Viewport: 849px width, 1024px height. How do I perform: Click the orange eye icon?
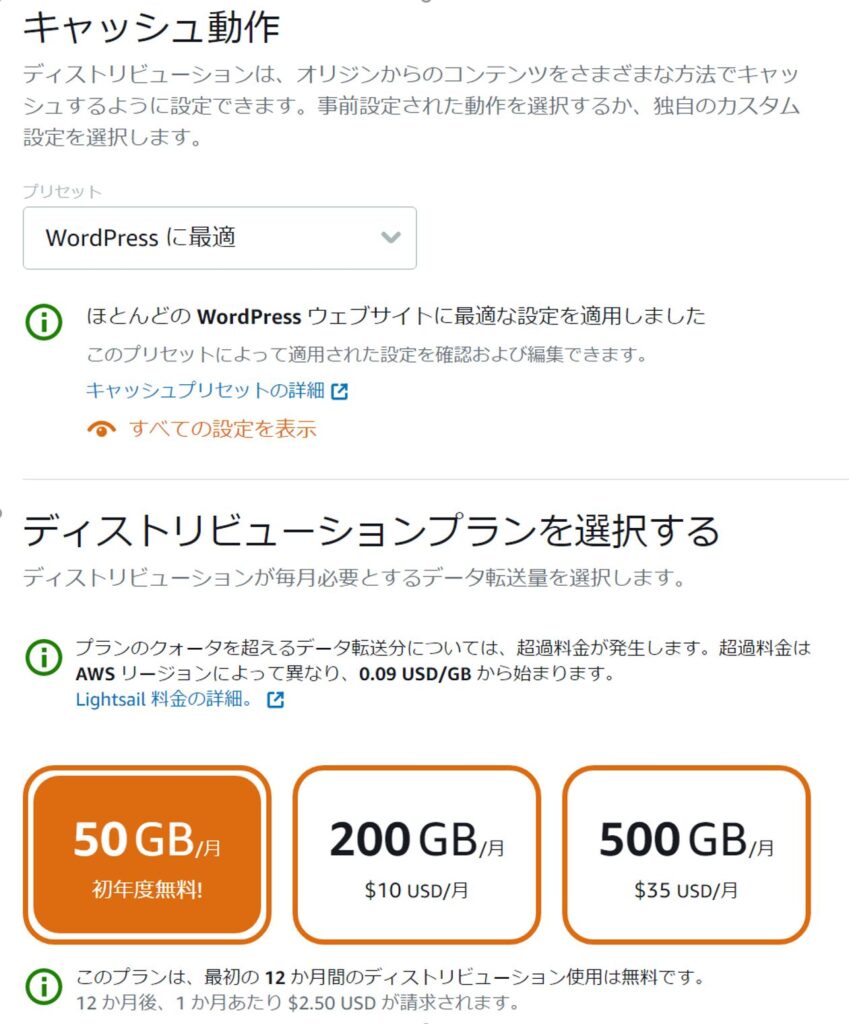(101, 430)
